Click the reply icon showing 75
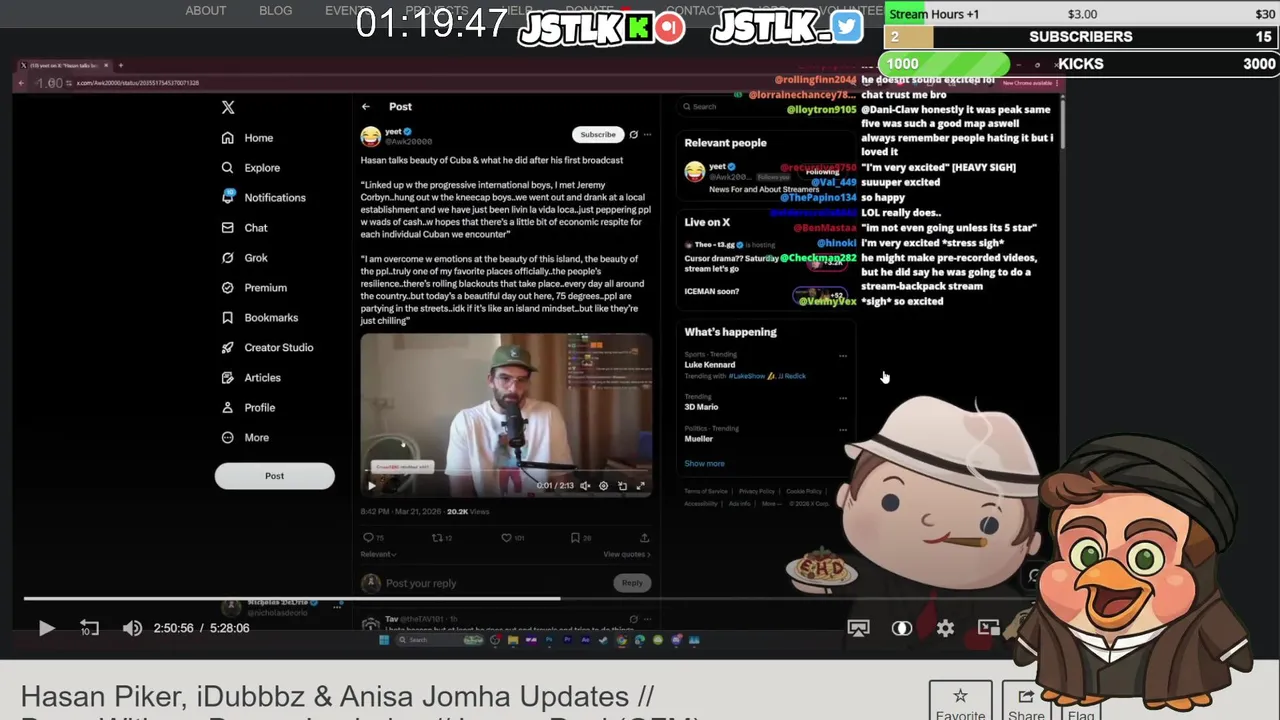The height and width of the screenshot is (720, 1280). (x=372, y=538)
